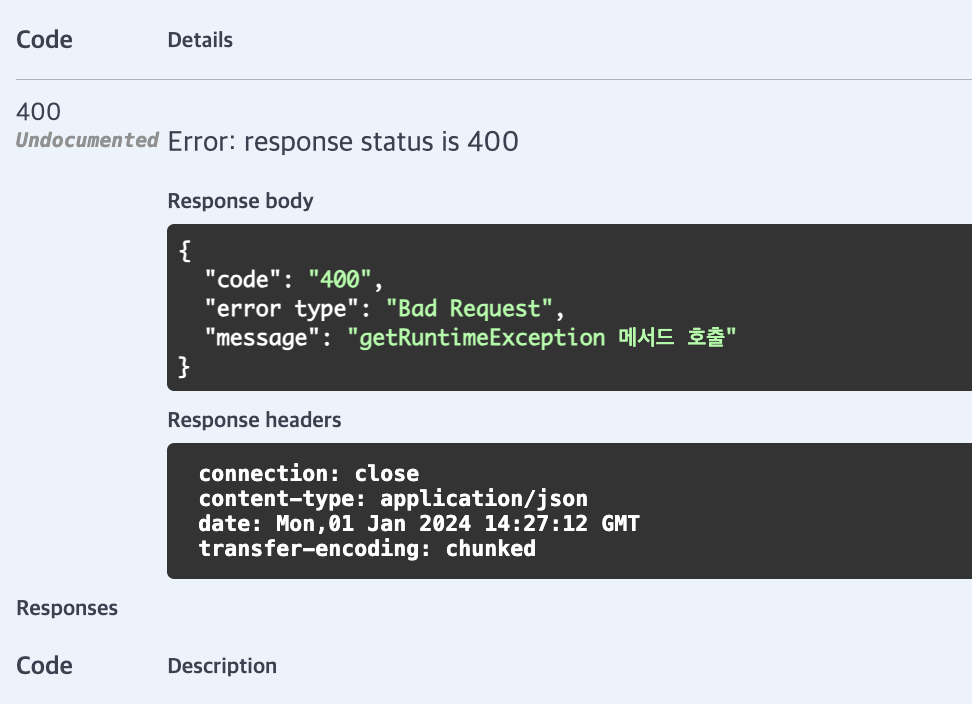
Task: Click the Responses section heading
Action: point(67,609)
